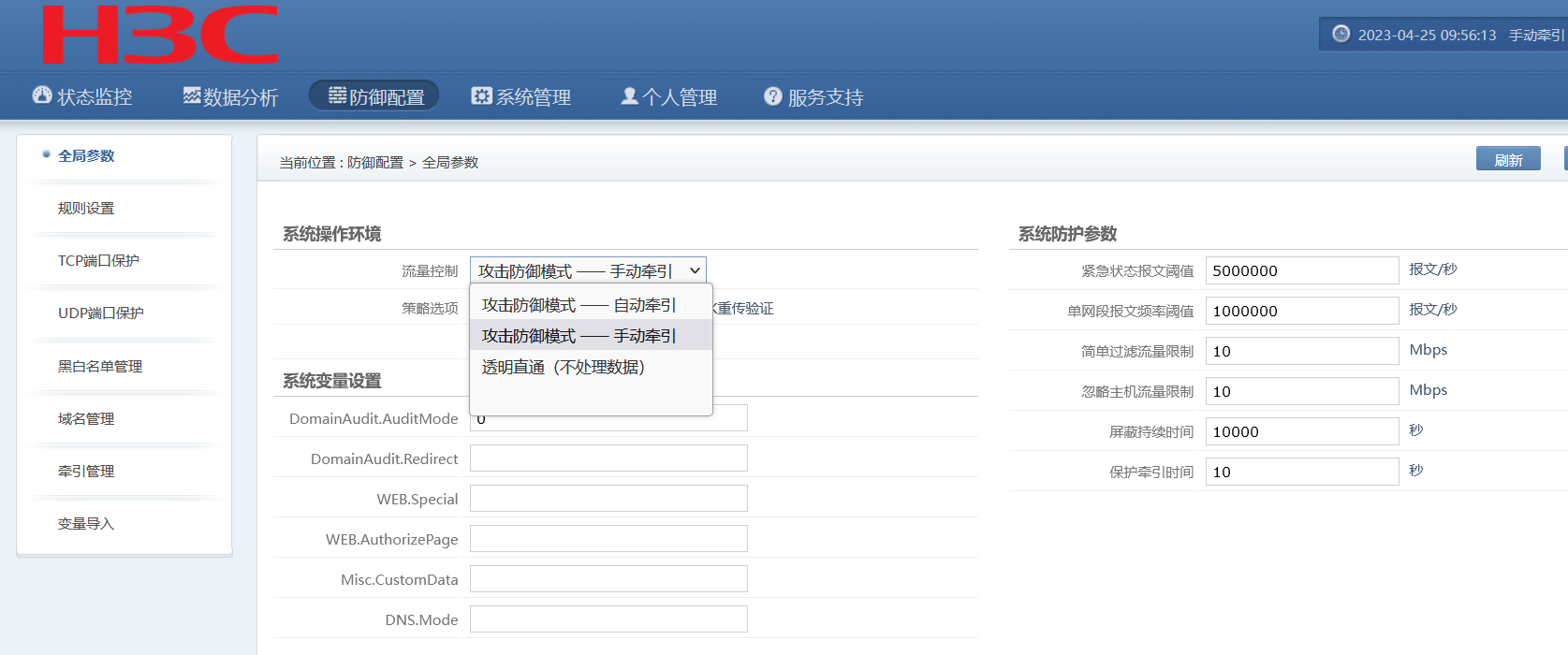Go to 全局参数 in the sidebar
The height and width of the screenshot is (655, 1568).
click(x=86, y=156)
